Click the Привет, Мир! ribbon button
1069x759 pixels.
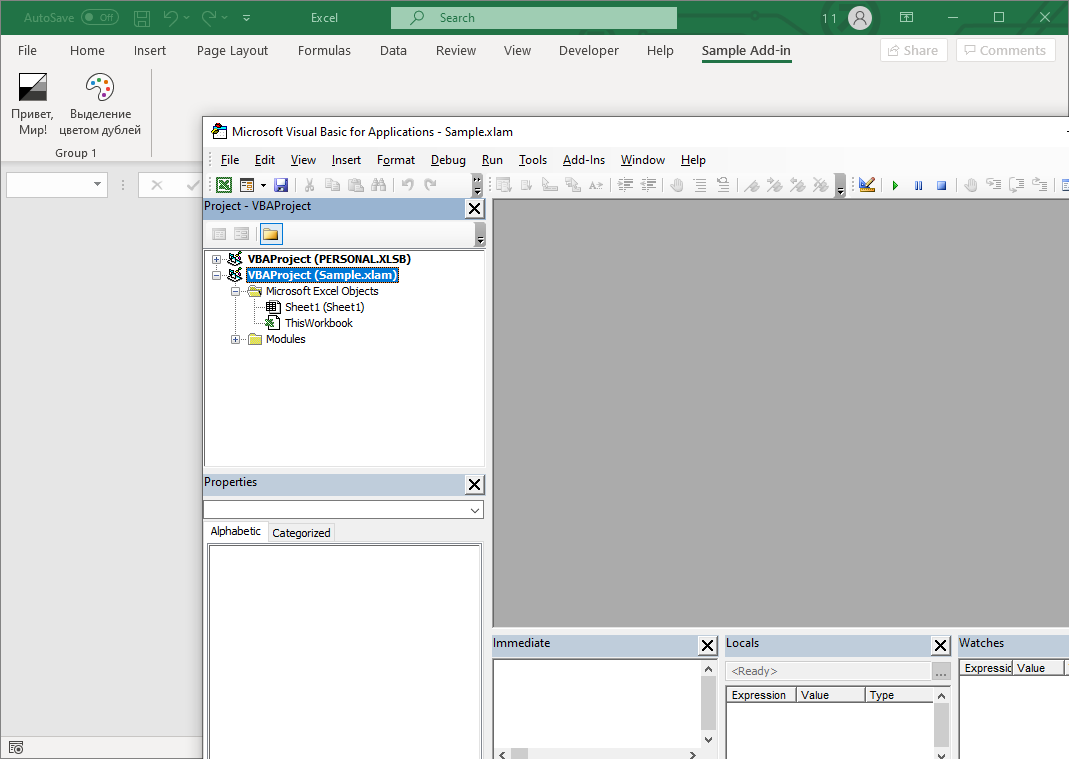(33, 104)
